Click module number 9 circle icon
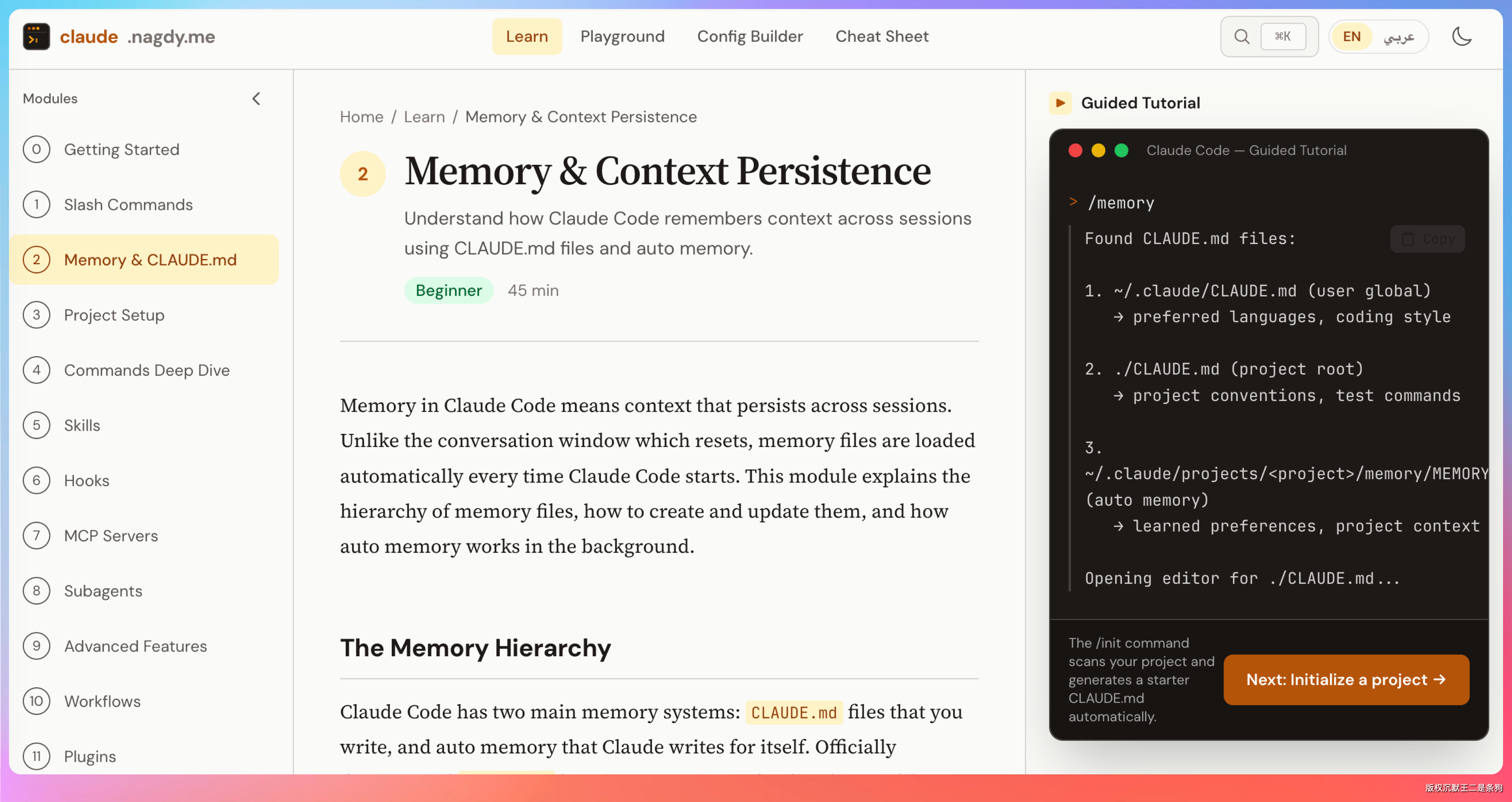 36,646
